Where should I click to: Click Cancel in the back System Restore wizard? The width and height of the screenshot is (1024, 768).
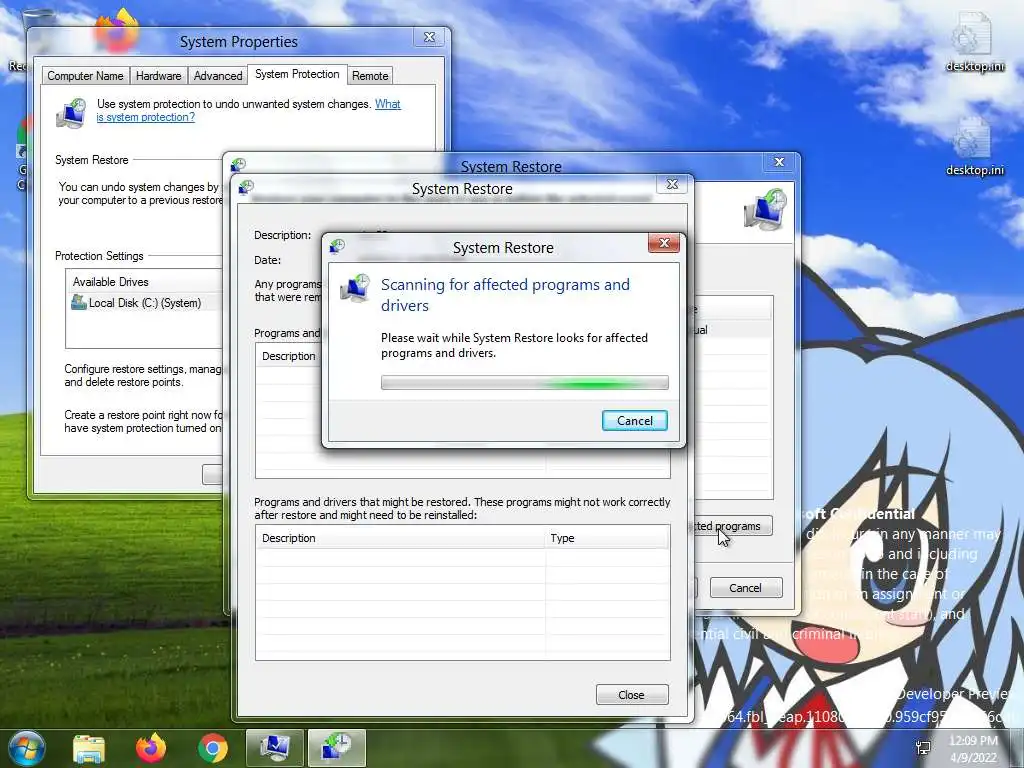[x=745, y=588]
